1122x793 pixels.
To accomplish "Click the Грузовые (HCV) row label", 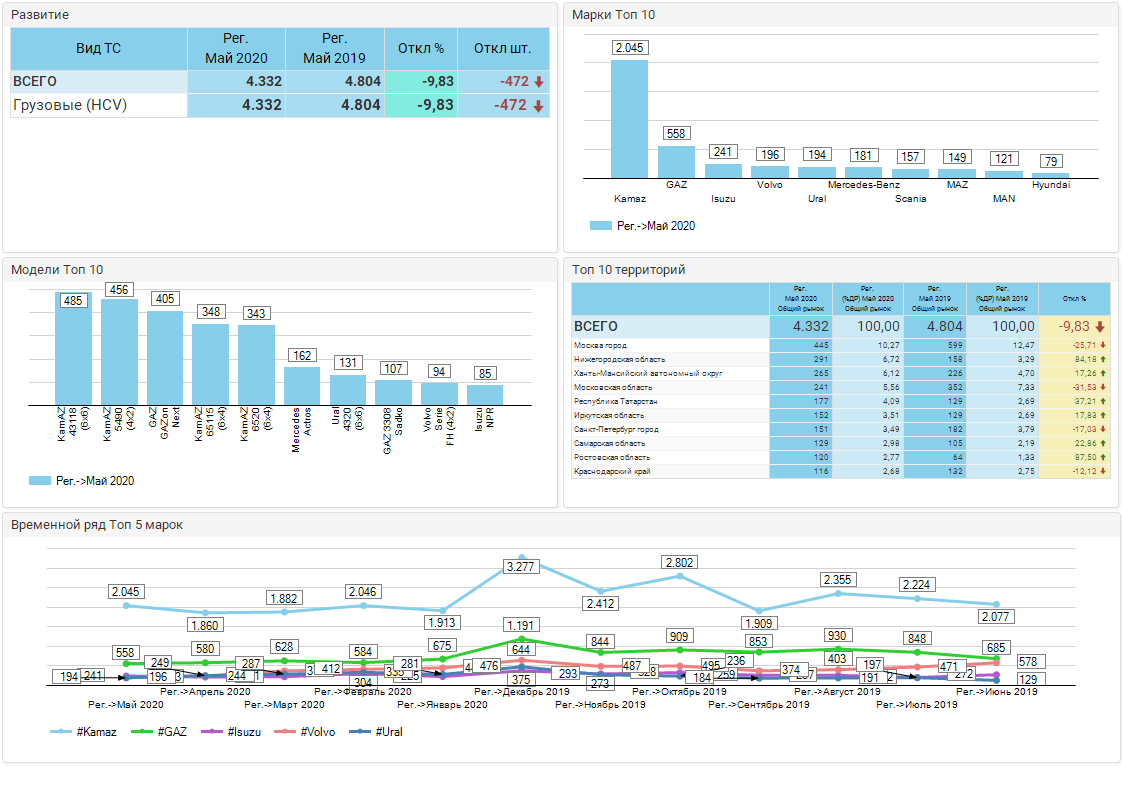I will click(70, 105).
